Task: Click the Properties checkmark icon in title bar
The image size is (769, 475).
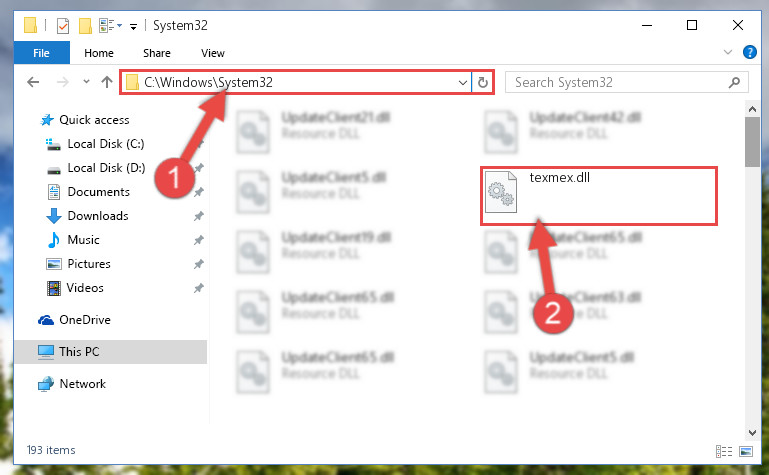Action: pyautogui.click(x=63, y=25)
